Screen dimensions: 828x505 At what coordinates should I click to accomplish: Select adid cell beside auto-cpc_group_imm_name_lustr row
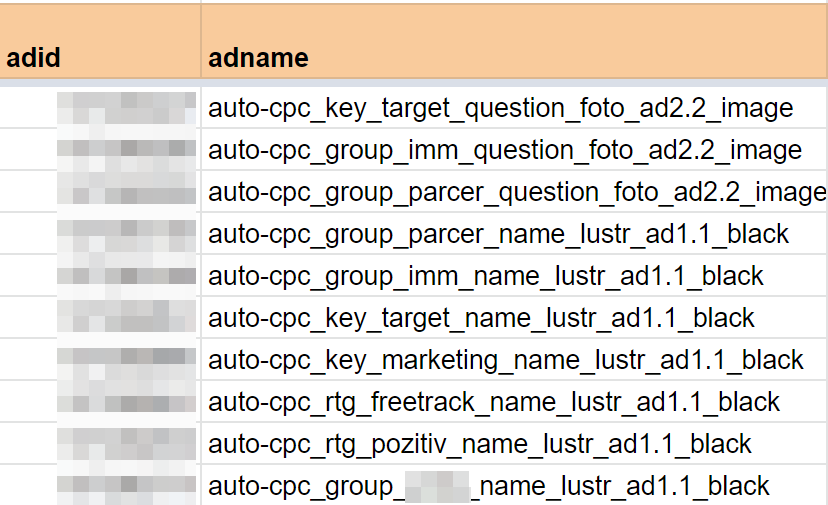pyautogui.click(x=100, y=276)
